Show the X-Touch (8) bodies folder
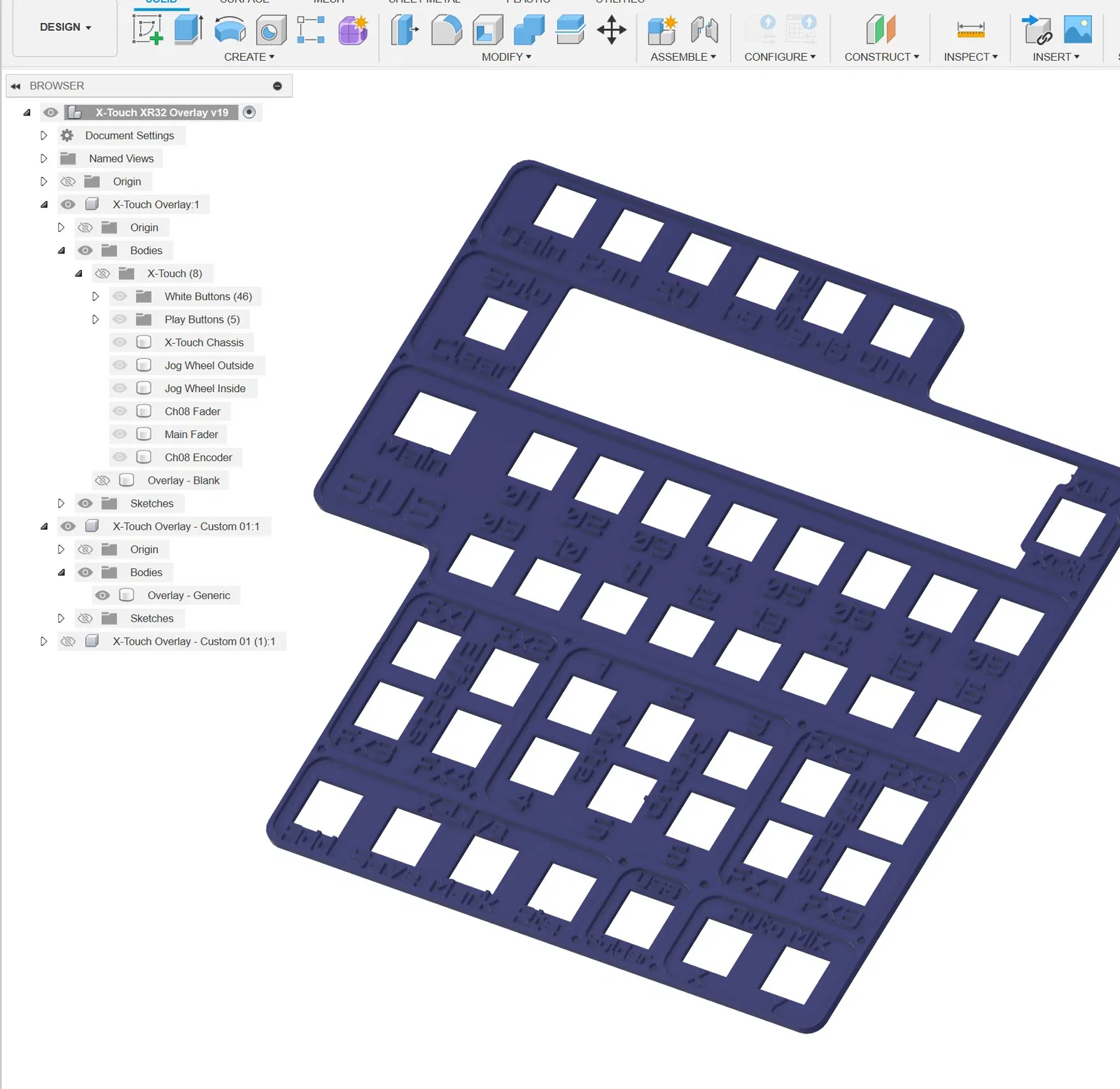 coord(102,274)
